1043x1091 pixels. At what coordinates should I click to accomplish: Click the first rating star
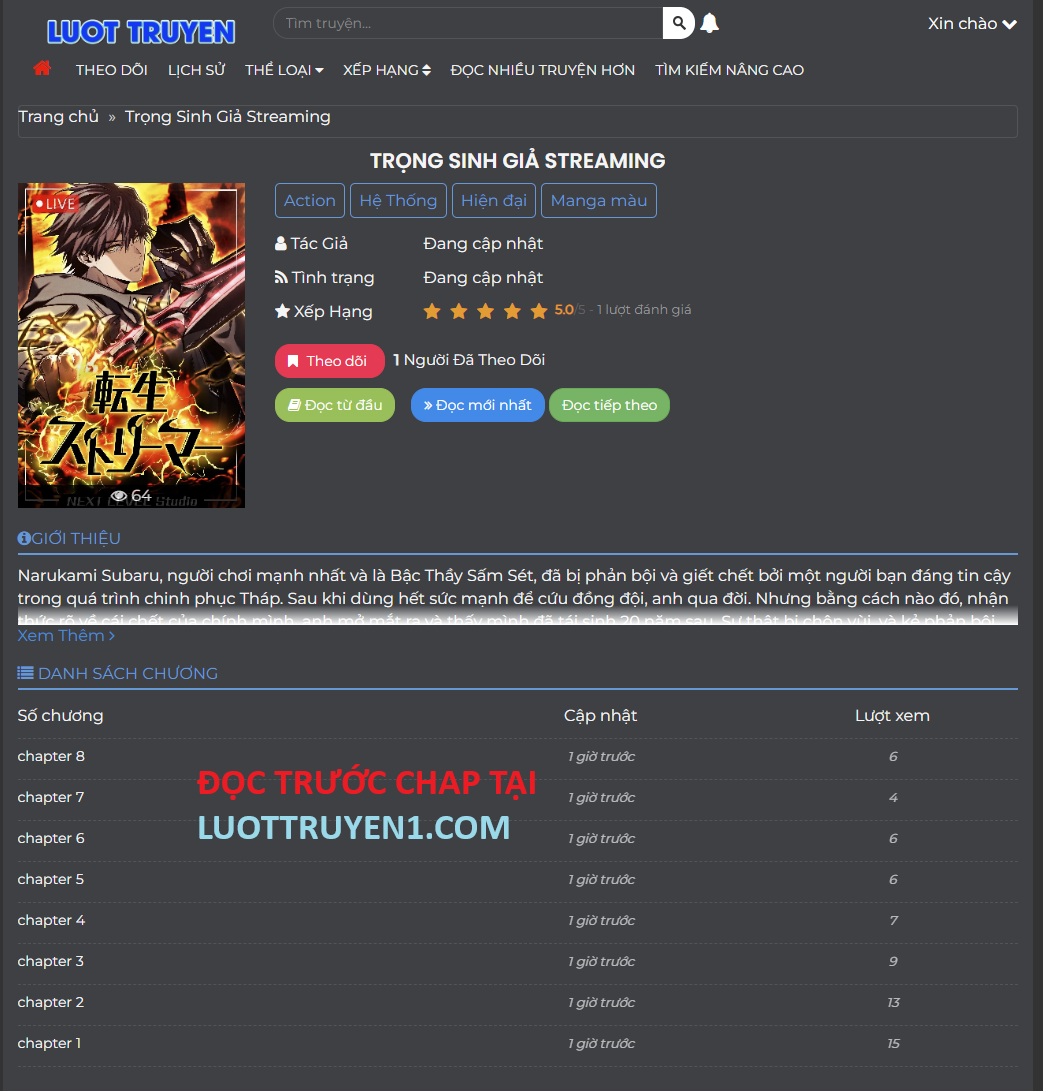(x=432, y=311)
